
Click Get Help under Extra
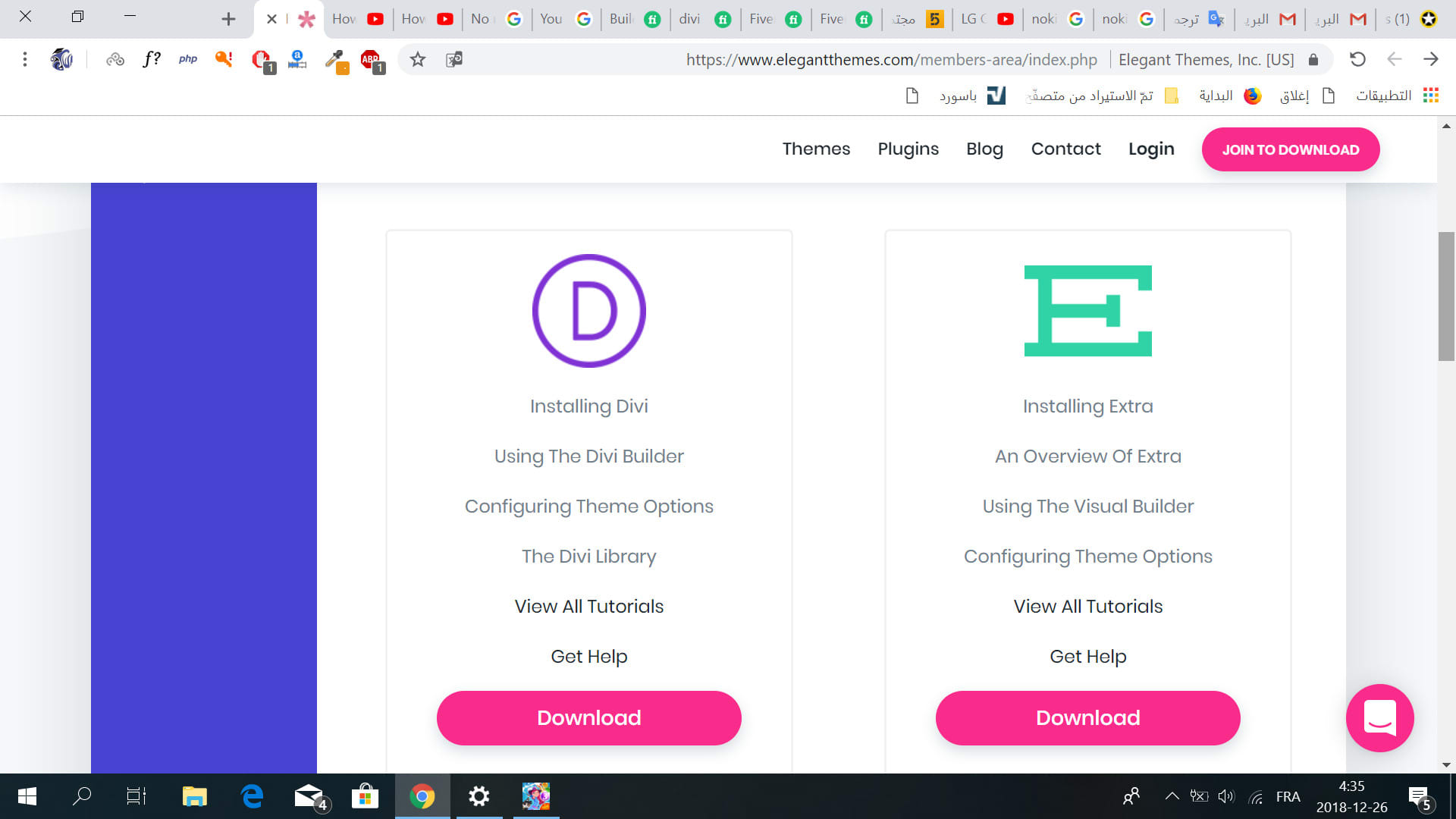pos(1088,657)
